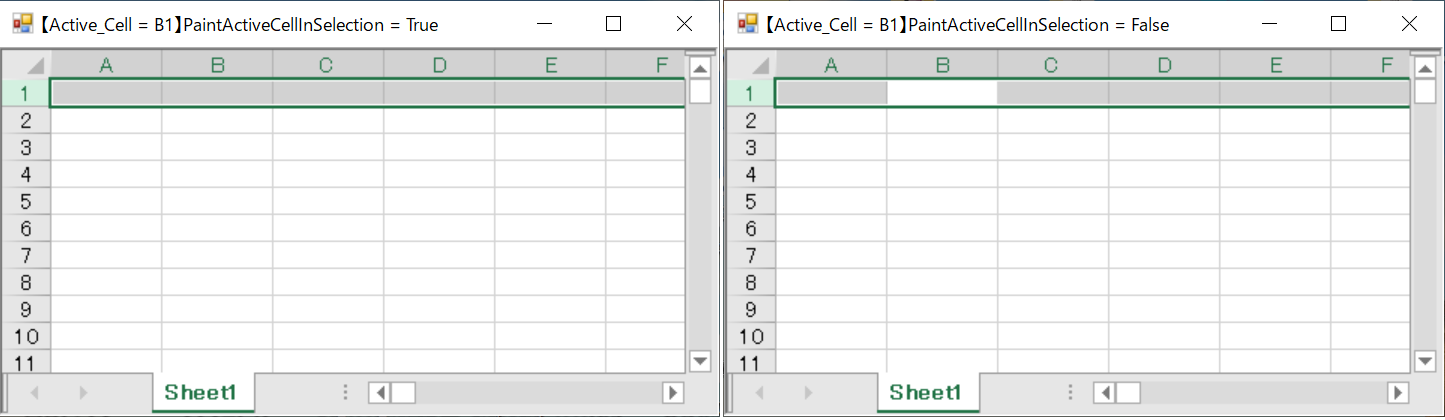1445x420 pixels.
Task: Click the True window's horizontal scroll right arrow
Action: pyautogui.click(x=674, y=393)
